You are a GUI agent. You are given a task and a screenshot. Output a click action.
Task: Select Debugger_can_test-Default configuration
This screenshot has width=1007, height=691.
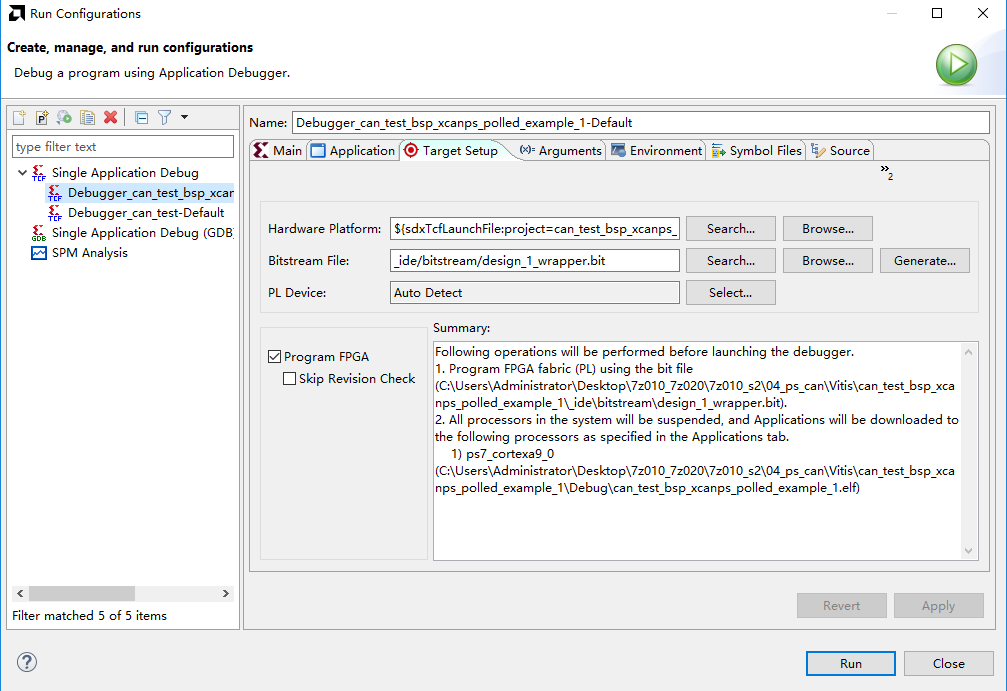146,213
